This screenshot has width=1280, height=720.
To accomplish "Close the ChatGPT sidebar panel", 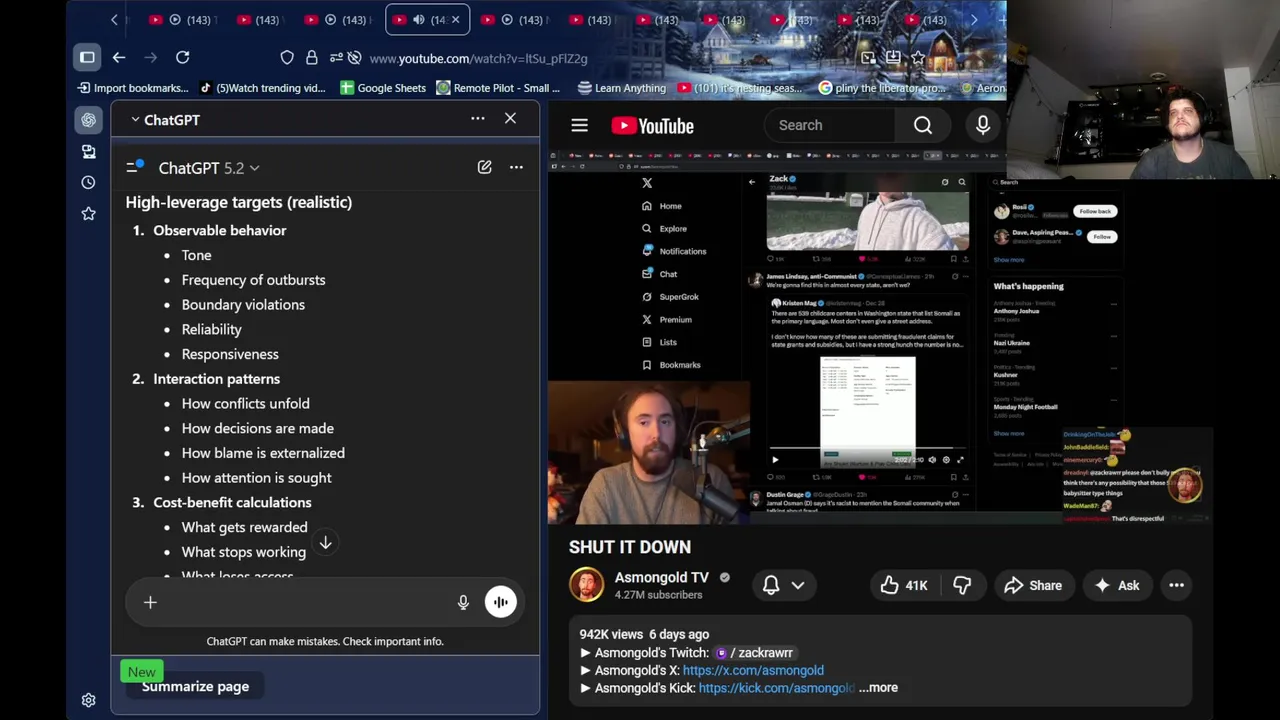I will coord(510,119).
